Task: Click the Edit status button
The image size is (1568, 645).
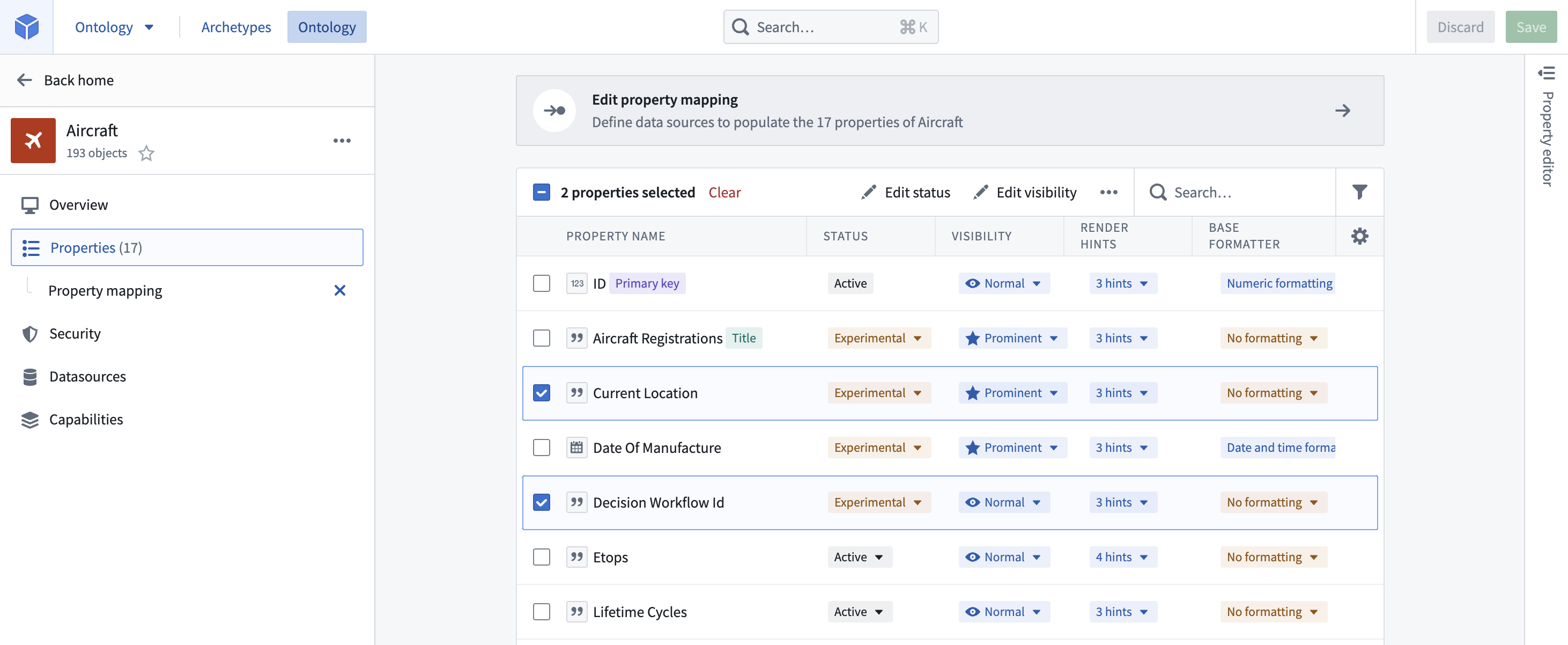Action: [906, 192]
